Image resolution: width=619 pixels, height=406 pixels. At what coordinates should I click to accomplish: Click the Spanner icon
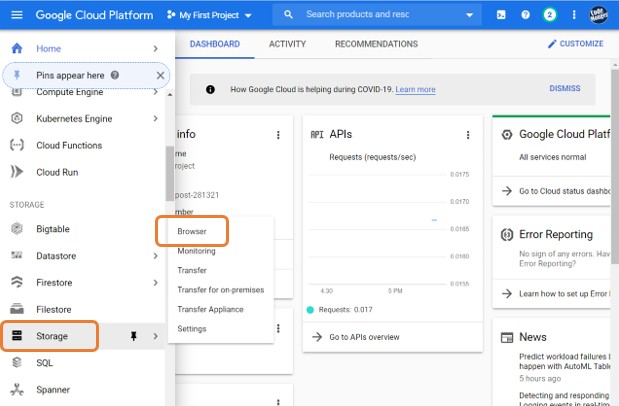tap(17, 389)
